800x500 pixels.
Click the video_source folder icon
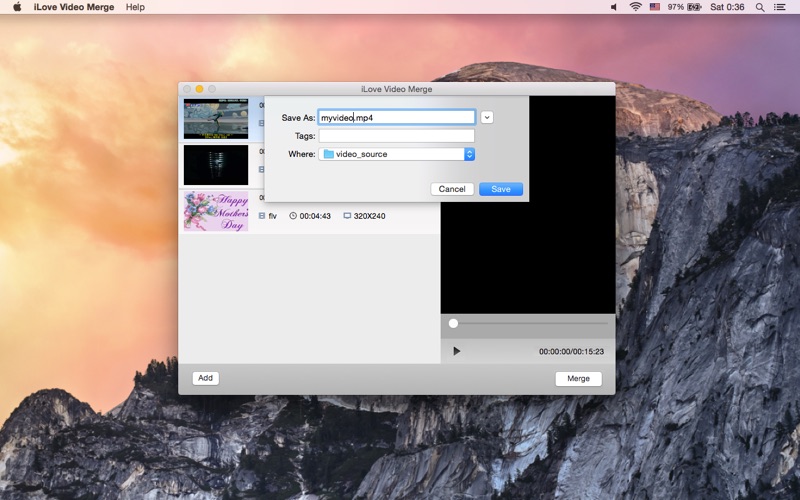point(329,154)
